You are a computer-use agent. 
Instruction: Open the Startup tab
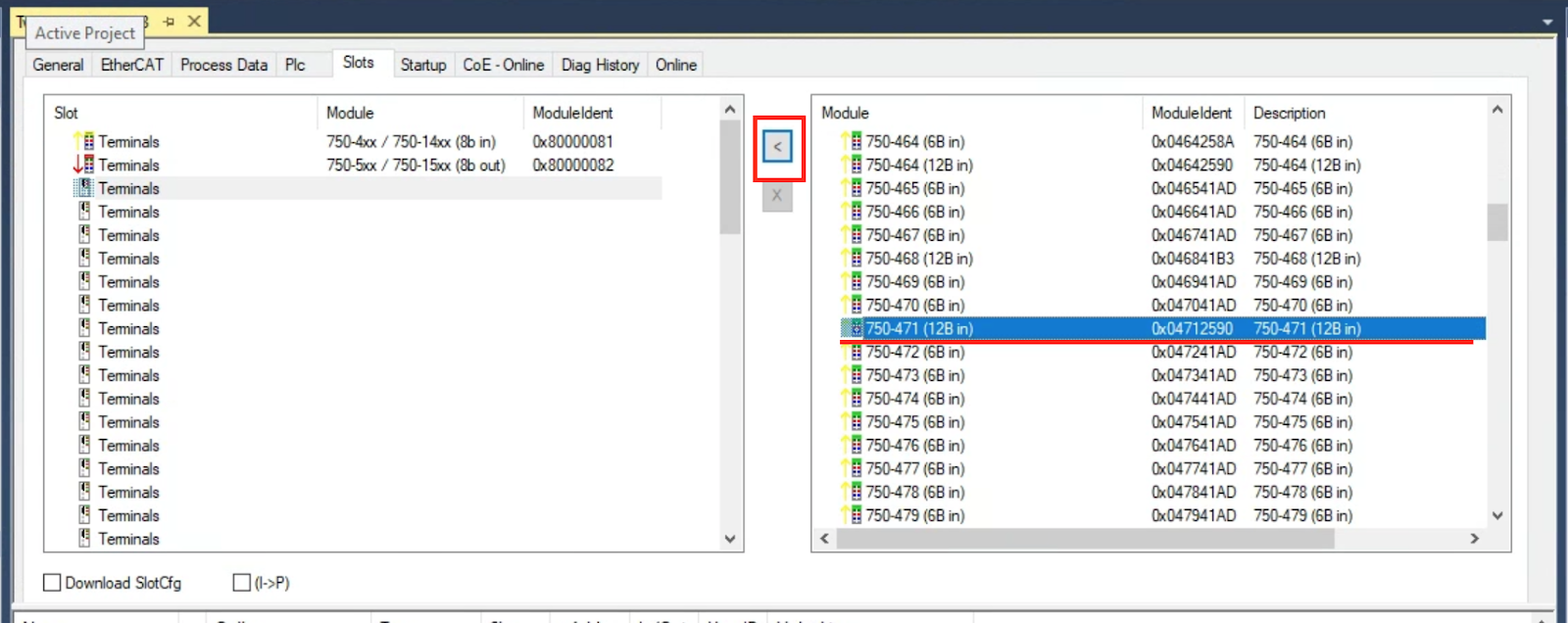[423, 65]
